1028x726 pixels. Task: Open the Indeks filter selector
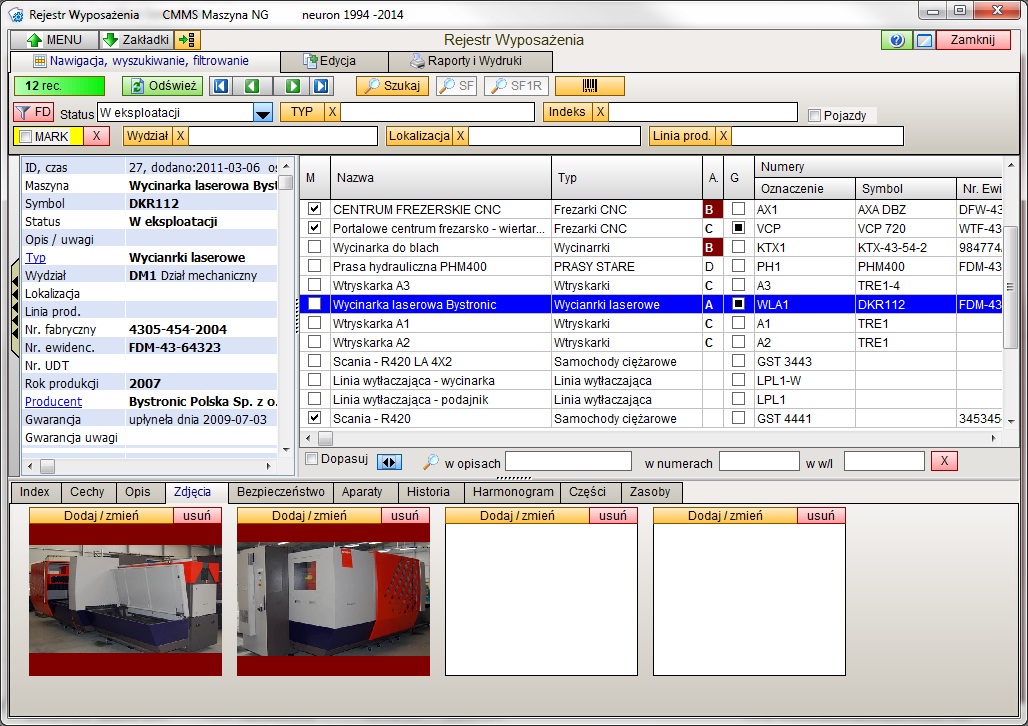(x=567, y=112)
